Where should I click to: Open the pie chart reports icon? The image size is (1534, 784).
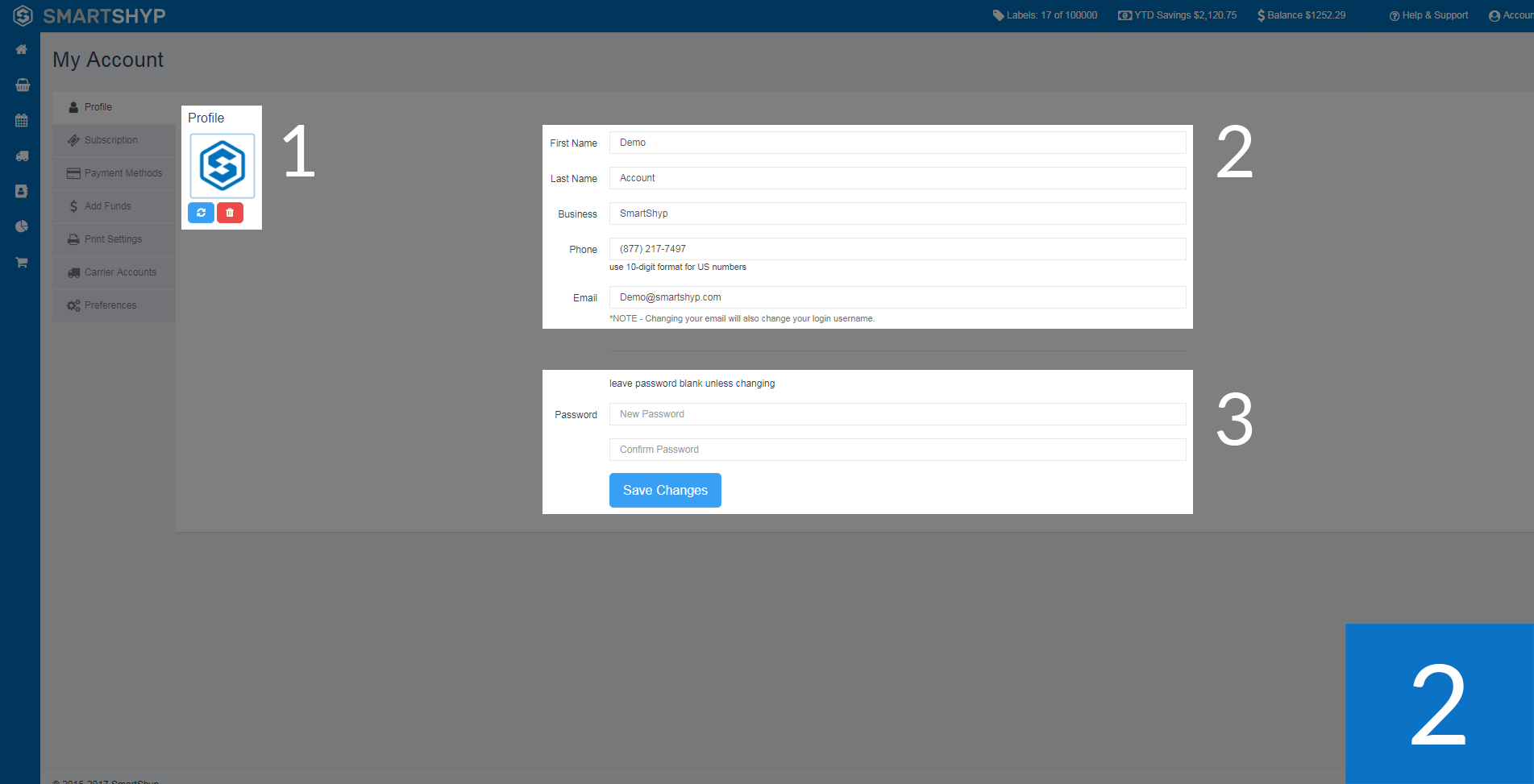tap(22, 226)
